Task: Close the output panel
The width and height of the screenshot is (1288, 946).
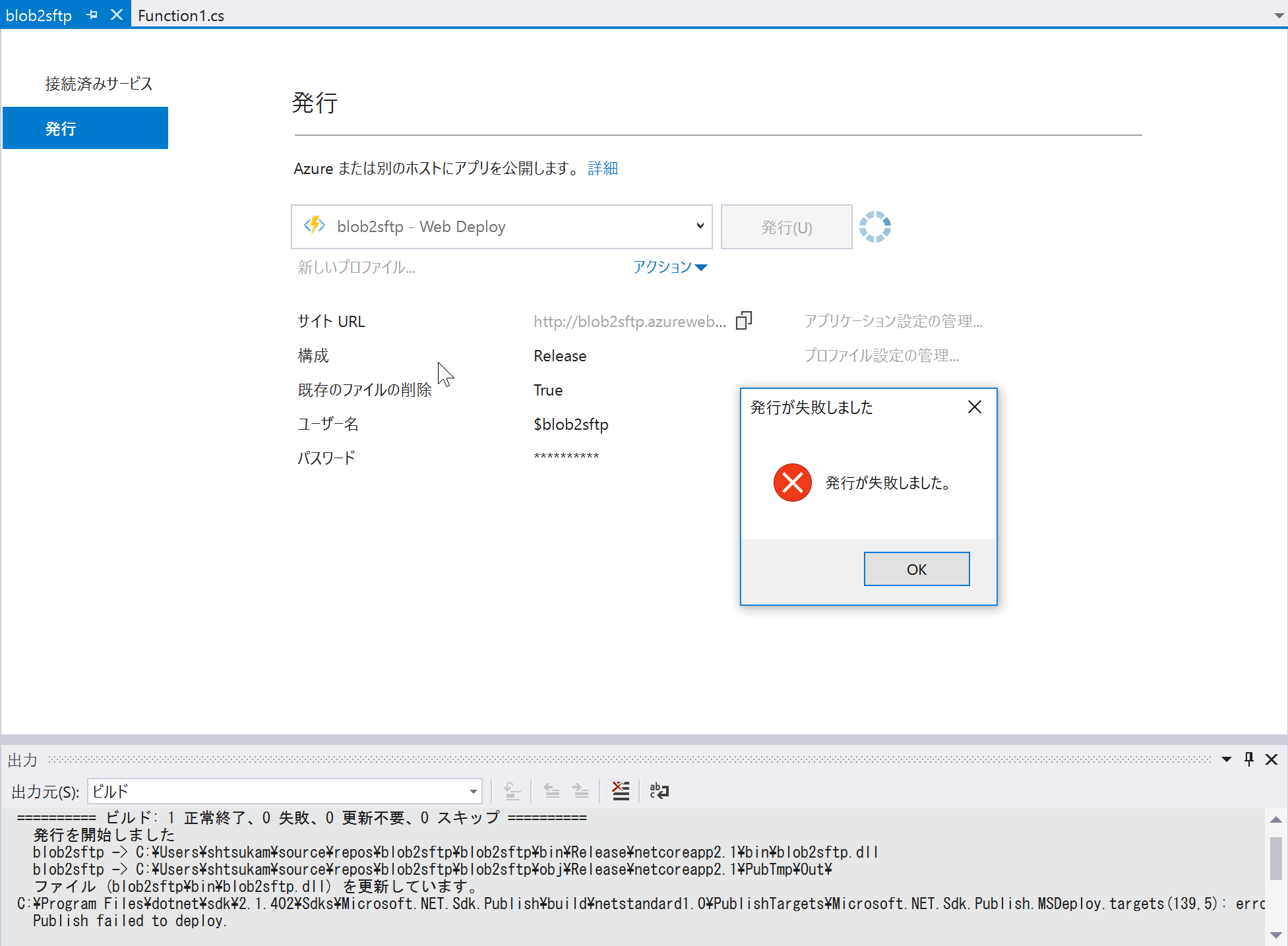Action: pos(1272,759)
